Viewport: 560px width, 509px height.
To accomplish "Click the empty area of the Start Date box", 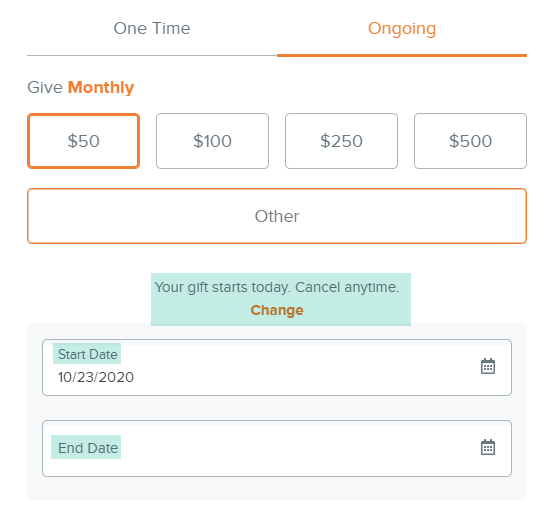I will tap(304, 368).
